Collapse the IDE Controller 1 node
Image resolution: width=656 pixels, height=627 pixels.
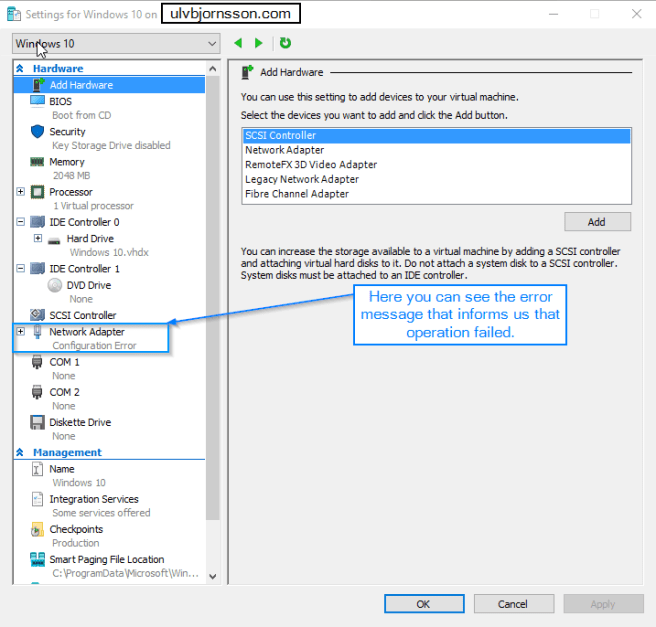tap(20, 268)
